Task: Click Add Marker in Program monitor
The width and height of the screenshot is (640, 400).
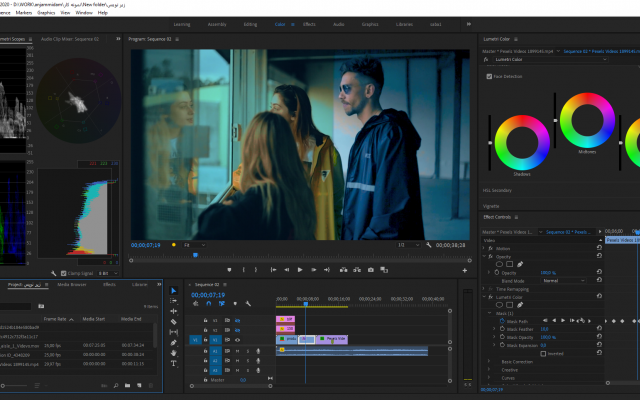Action: [229, 270]
